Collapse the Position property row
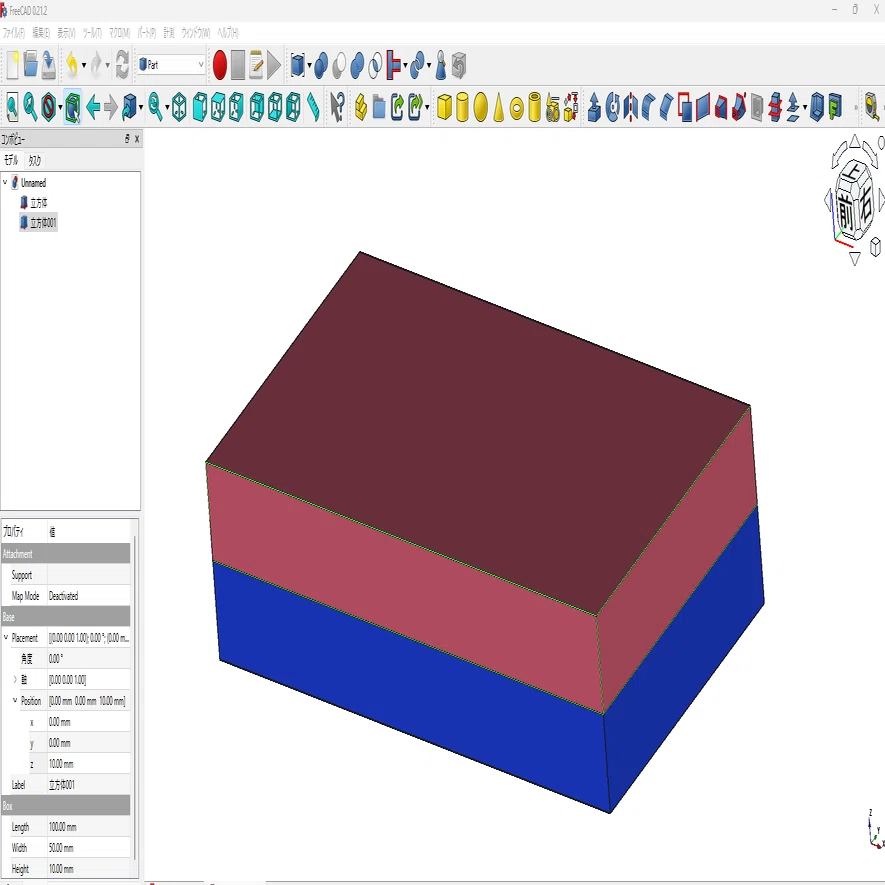 15,700
